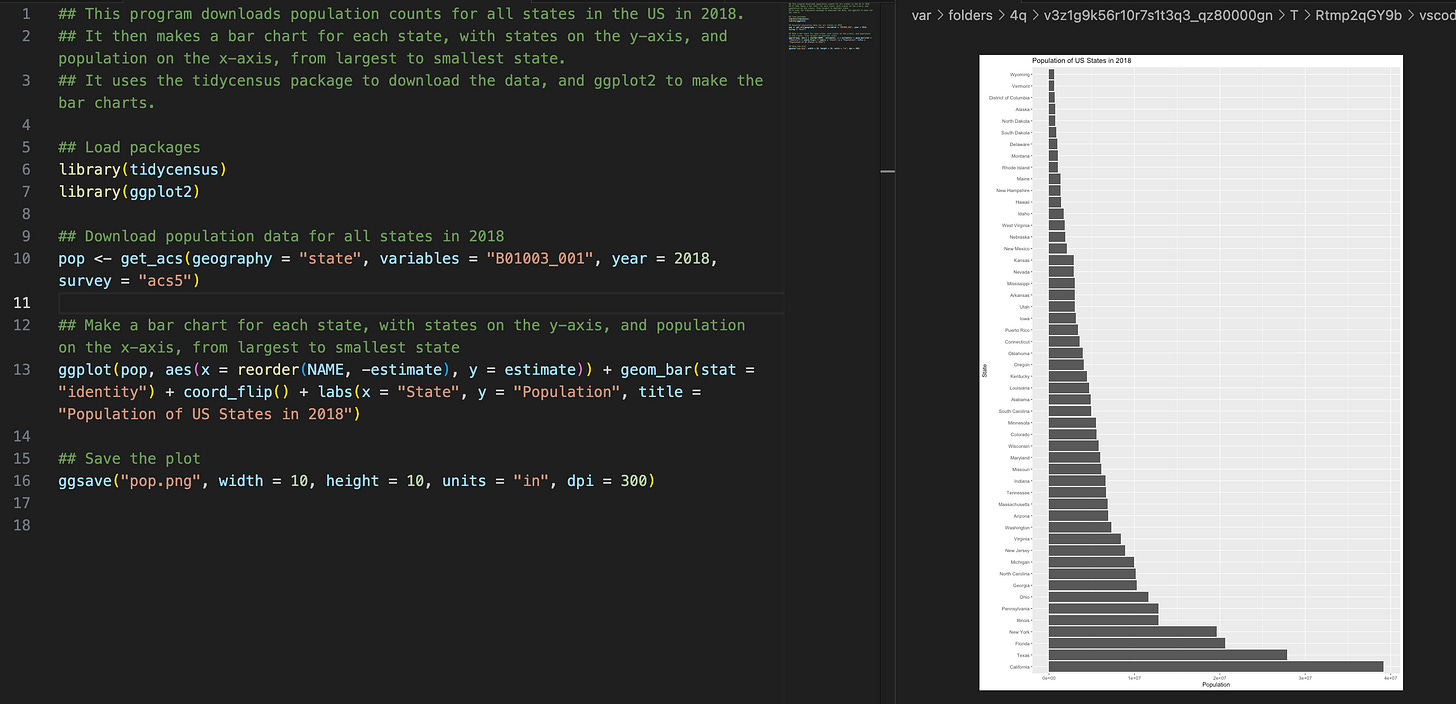Click the "Population" x-axis label in the plot
The height and width of the screenshot is (704, 1456).
(x=1215, y=685)
